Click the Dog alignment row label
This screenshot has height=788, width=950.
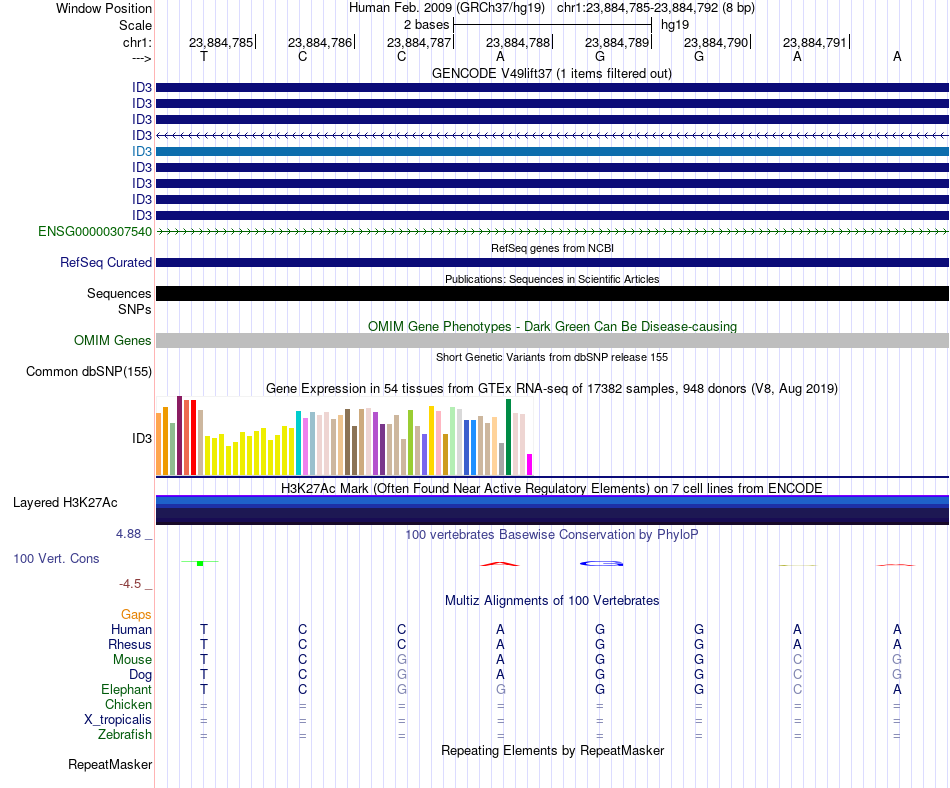[x=140, y=674]
